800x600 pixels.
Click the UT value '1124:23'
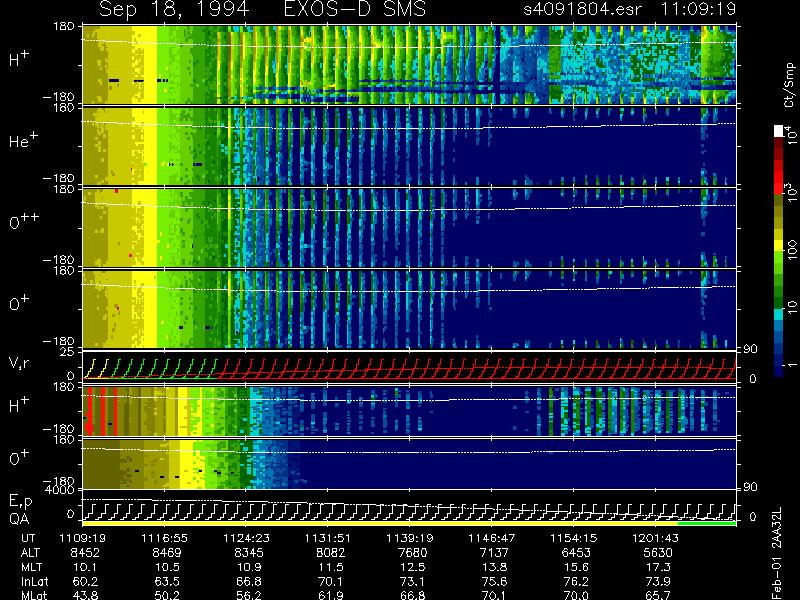coord(247,538)
